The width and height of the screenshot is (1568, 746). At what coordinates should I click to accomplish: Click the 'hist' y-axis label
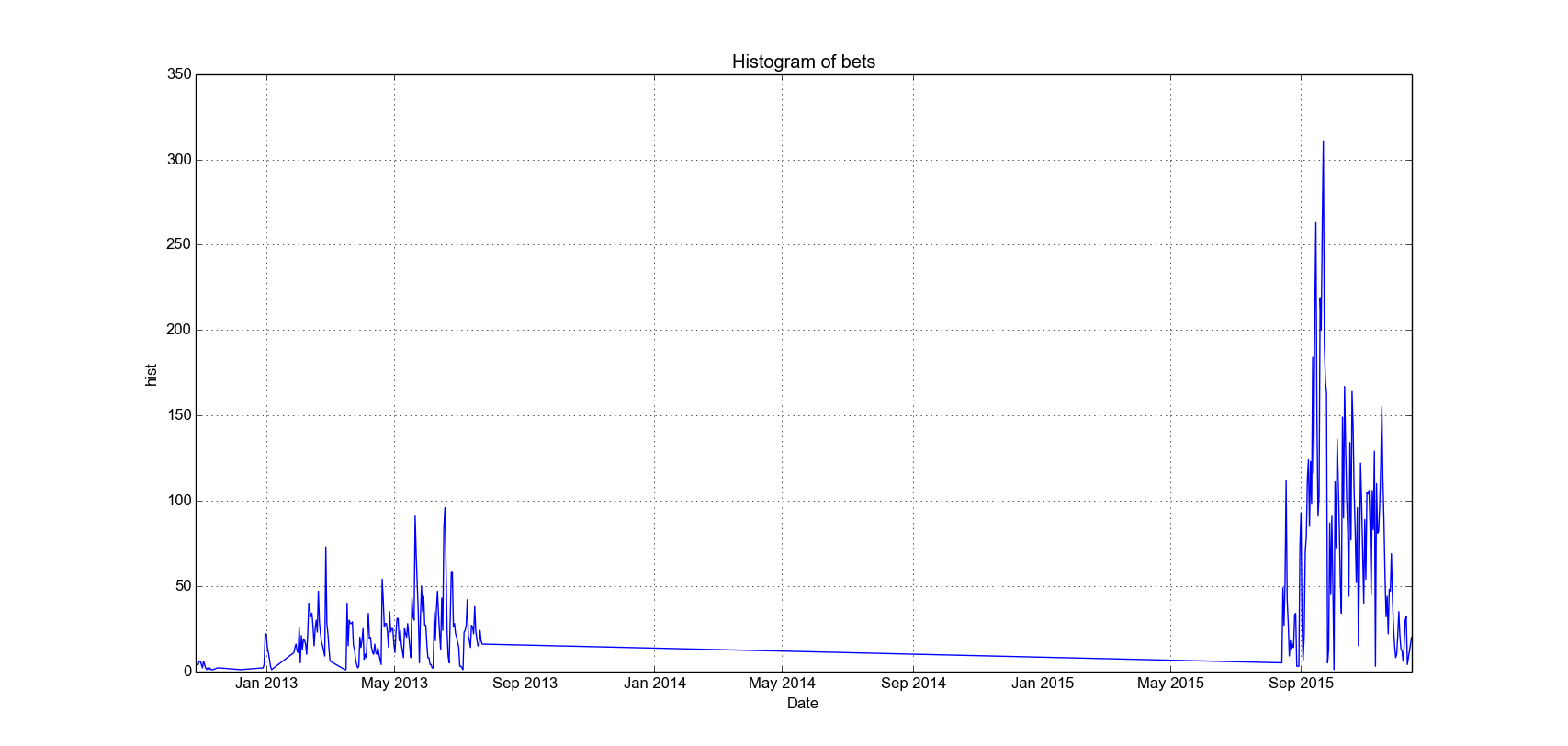[151, 375]
